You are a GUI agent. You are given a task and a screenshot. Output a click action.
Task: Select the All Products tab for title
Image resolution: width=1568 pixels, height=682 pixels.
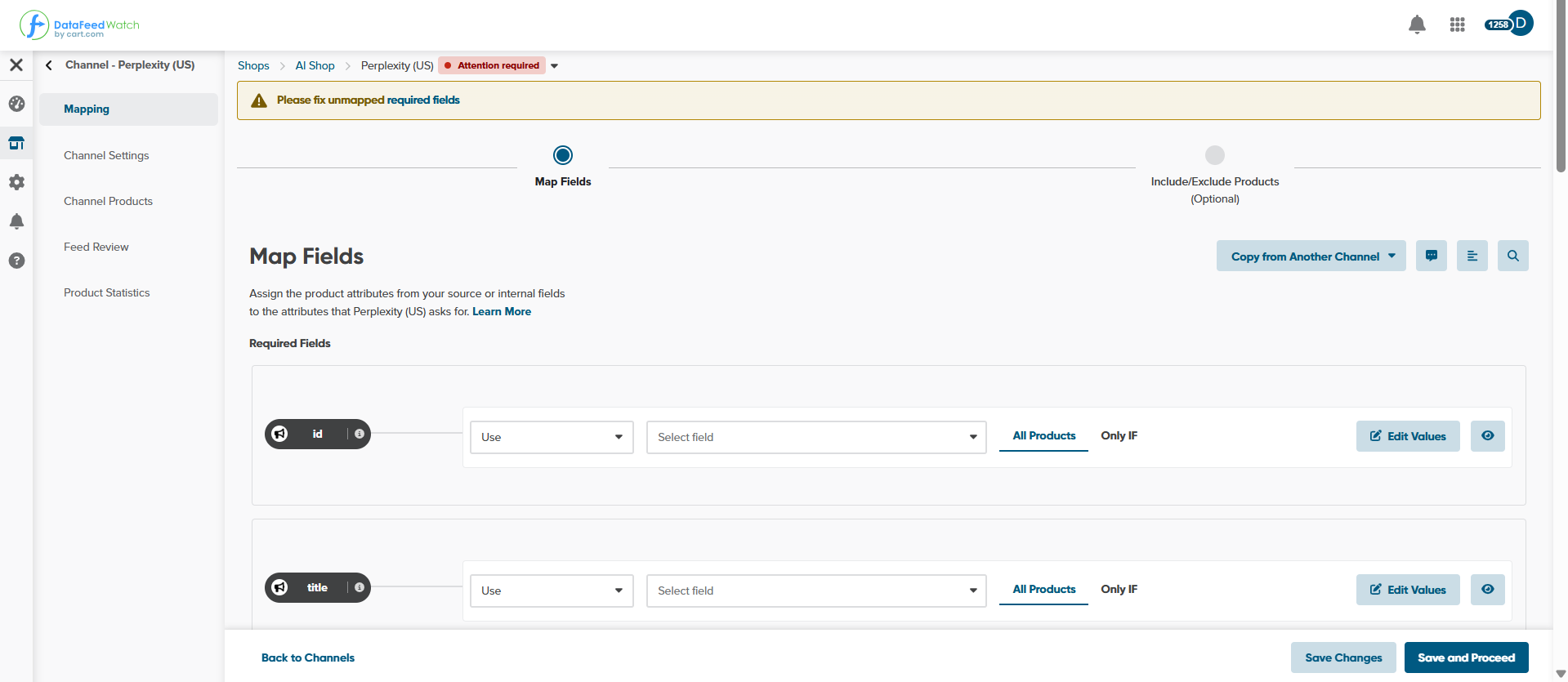pyautogui.click(x=1043, y=590)
